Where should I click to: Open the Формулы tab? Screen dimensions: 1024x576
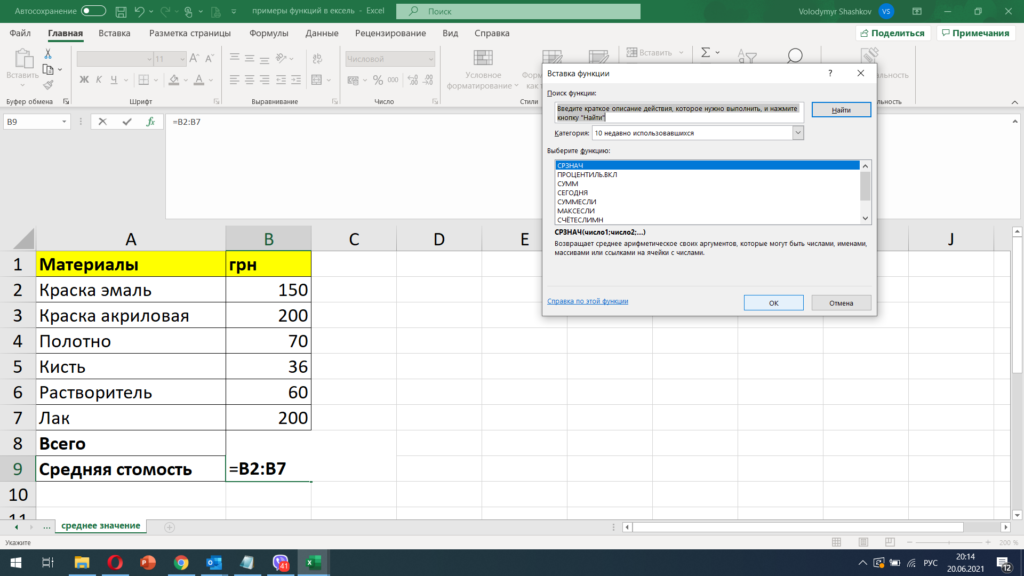[268, 33]
